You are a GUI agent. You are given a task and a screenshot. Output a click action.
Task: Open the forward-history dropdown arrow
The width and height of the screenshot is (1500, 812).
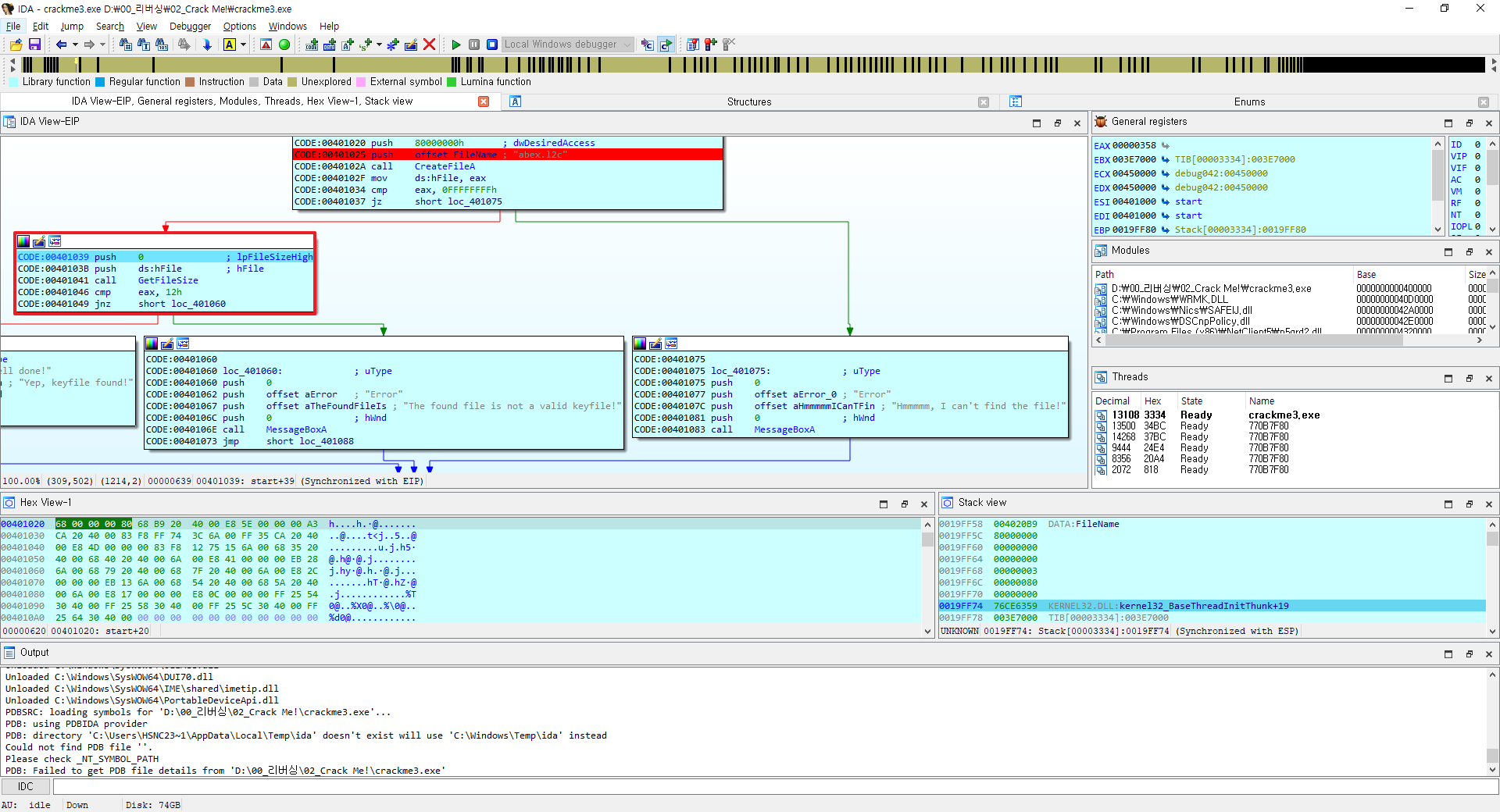click(102, 45)
